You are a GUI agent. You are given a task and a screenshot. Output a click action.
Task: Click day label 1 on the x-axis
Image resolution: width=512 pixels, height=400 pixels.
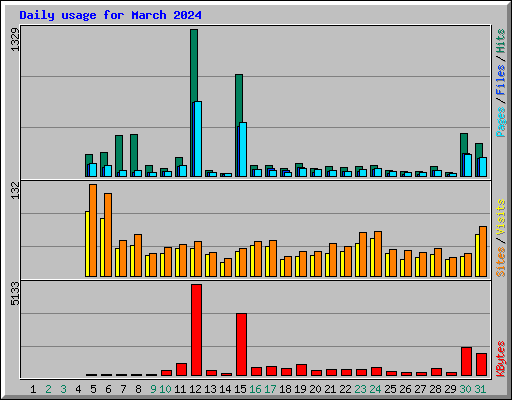(x=33, y=389)
